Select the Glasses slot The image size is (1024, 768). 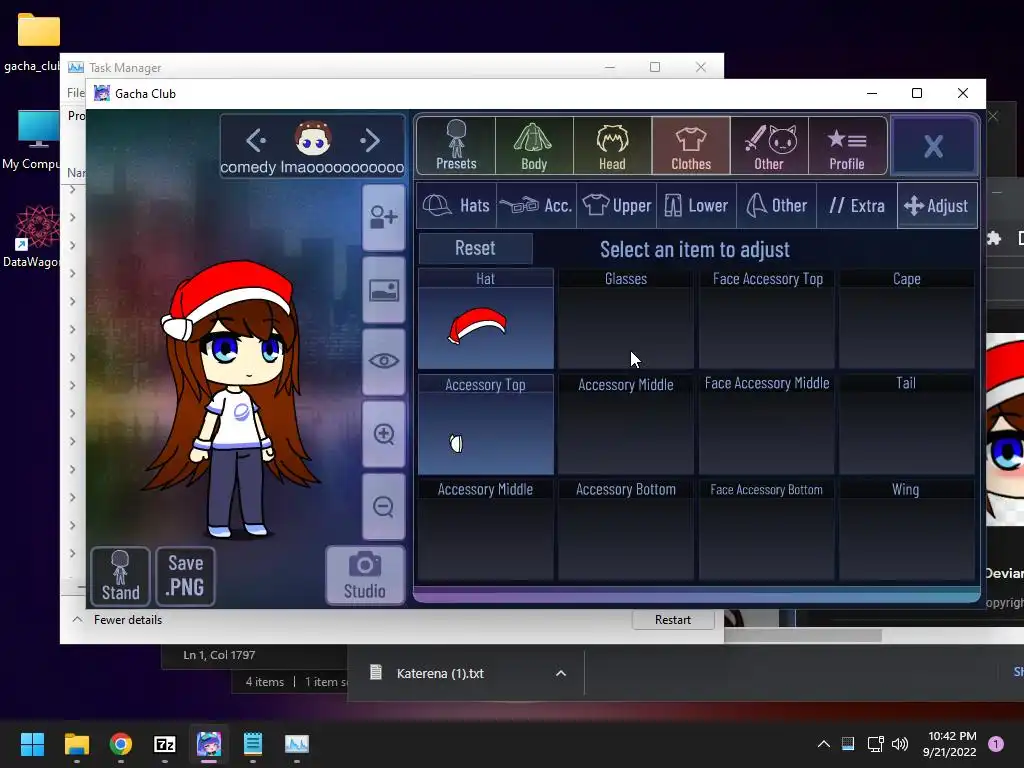626,319
